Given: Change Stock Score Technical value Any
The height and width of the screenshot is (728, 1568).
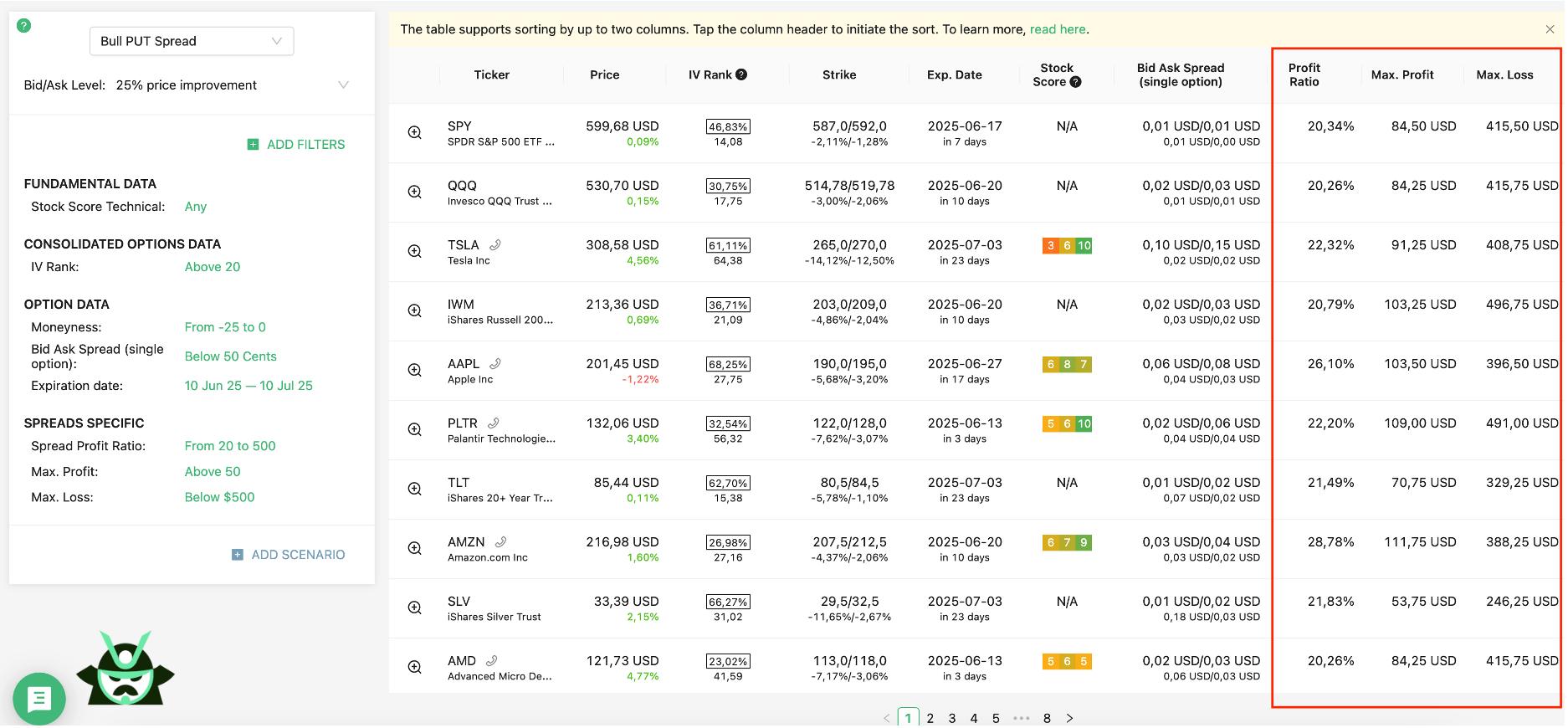Looking at the screenshot, I should (196, 207).
